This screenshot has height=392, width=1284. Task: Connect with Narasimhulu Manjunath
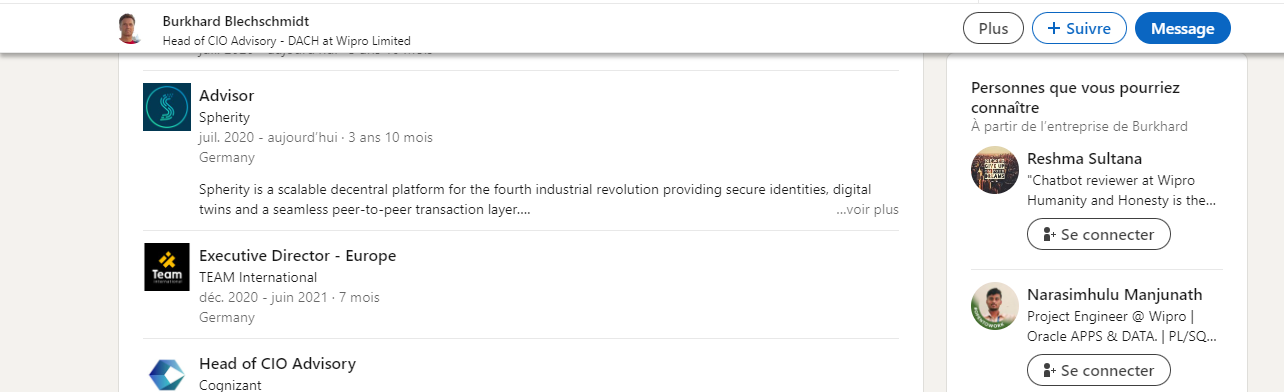coord(1099,370)
